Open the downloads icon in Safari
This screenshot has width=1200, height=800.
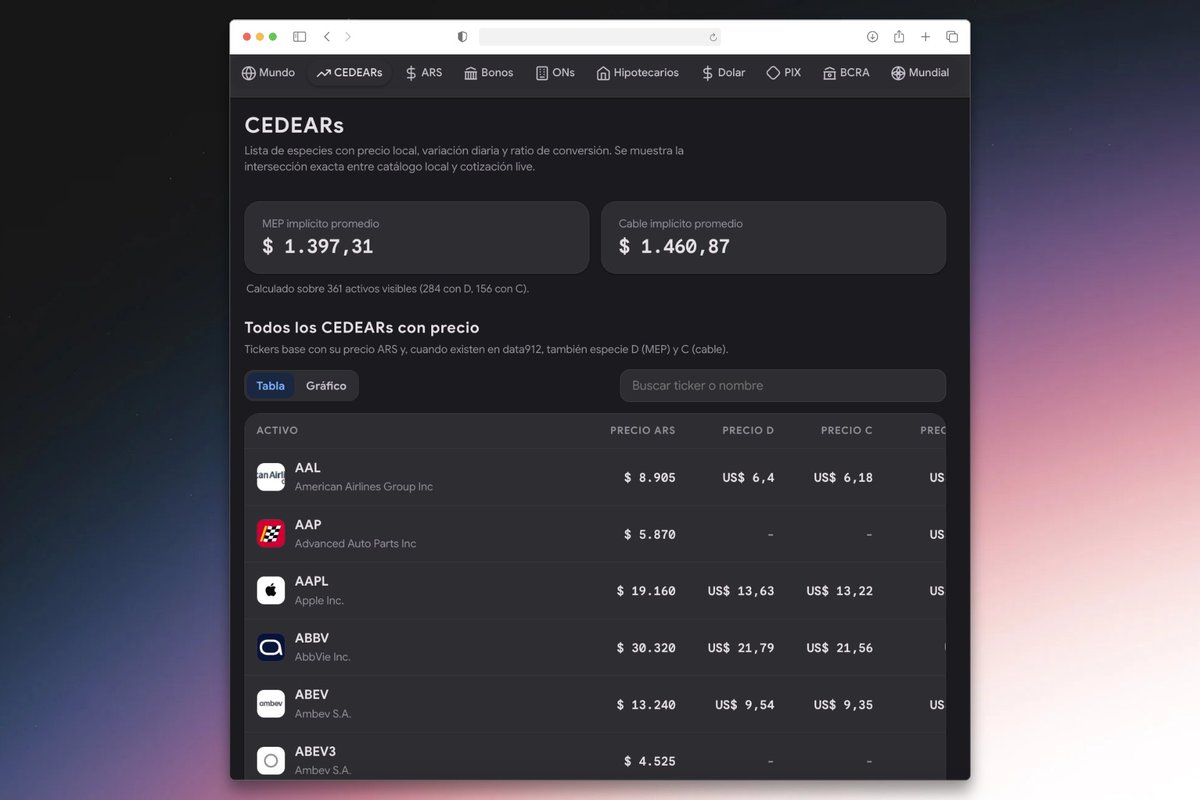tap(872, 37)
